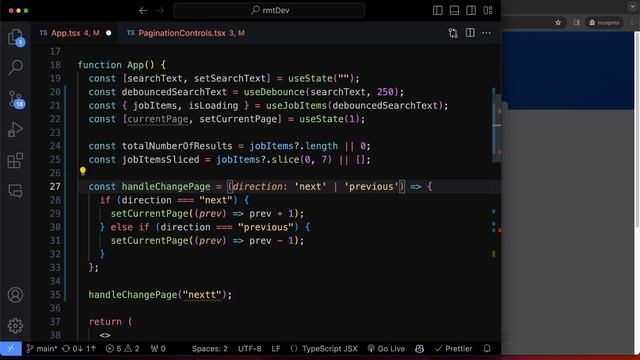Click the main* branch in status bar

click(42, 349)
